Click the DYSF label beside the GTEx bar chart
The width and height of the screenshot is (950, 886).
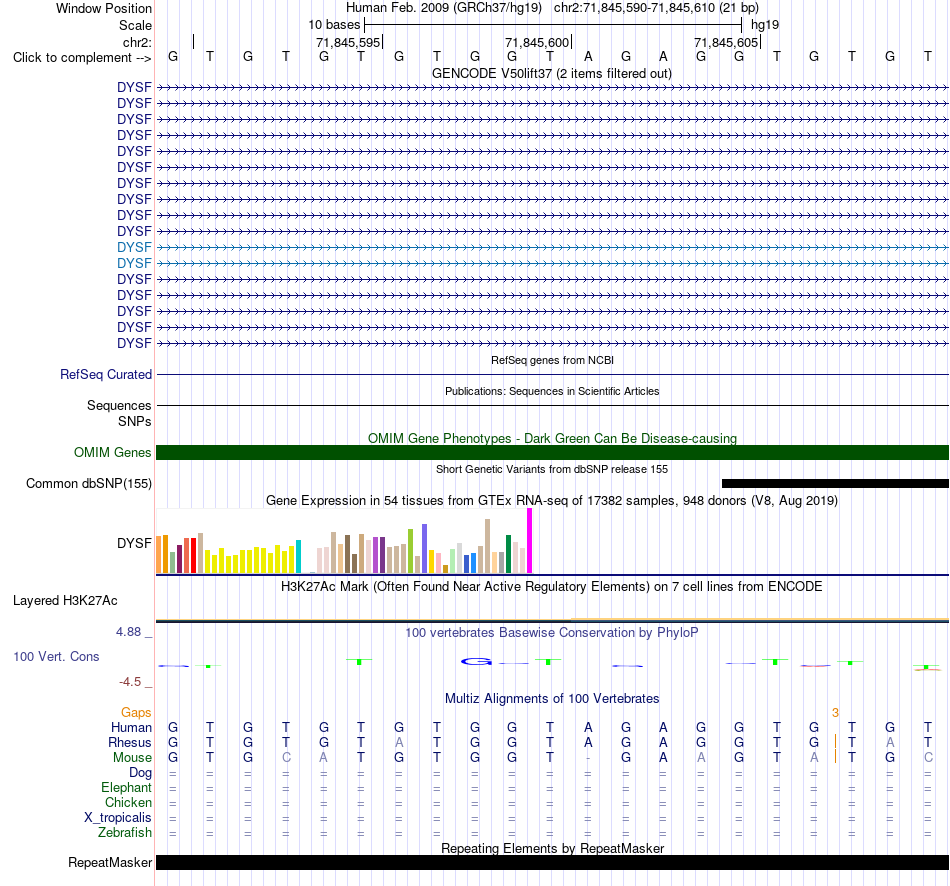tap(135, 543)
